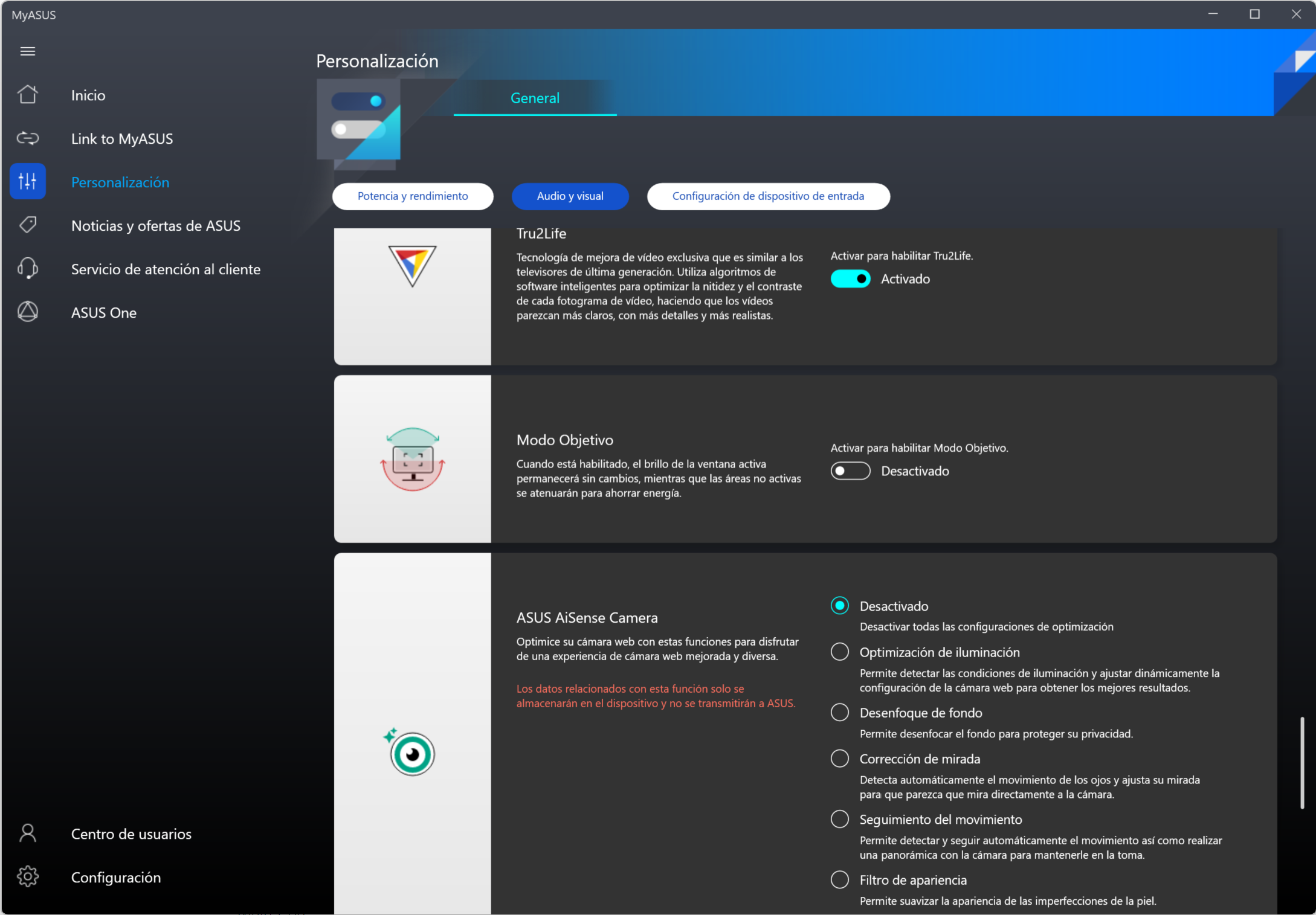Screen dimensions: 1316x915
Task: Click the Centro de usuarios person icon
Action: coord(28,833)
